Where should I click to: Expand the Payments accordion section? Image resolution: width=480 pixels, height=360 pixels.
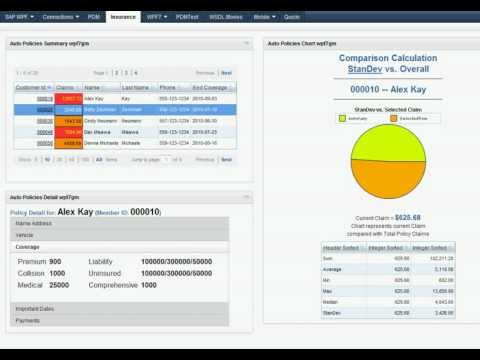click(119, 320)
